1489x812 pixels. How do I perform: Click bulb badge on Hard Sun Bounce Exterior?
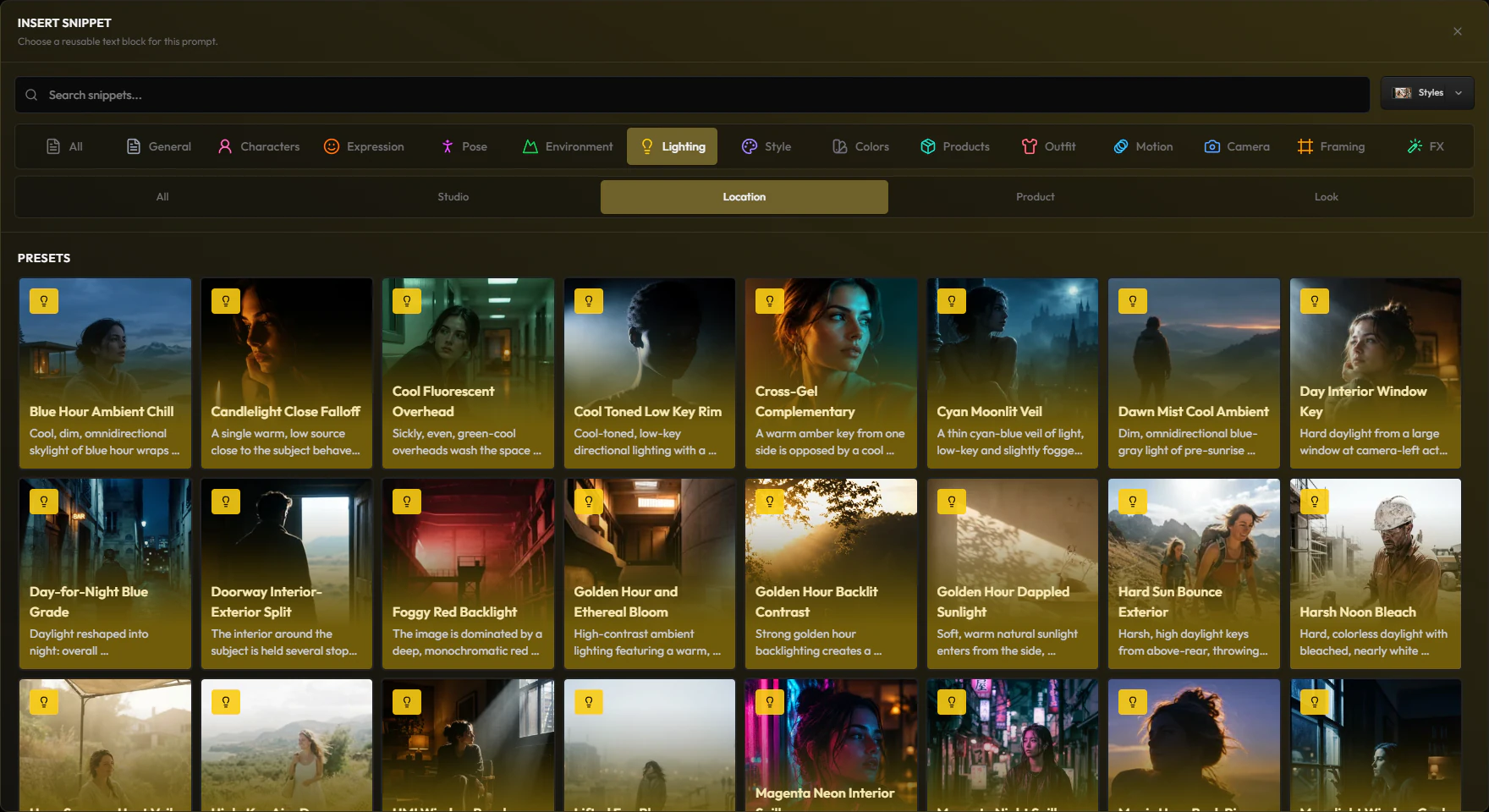point(1133,502)
